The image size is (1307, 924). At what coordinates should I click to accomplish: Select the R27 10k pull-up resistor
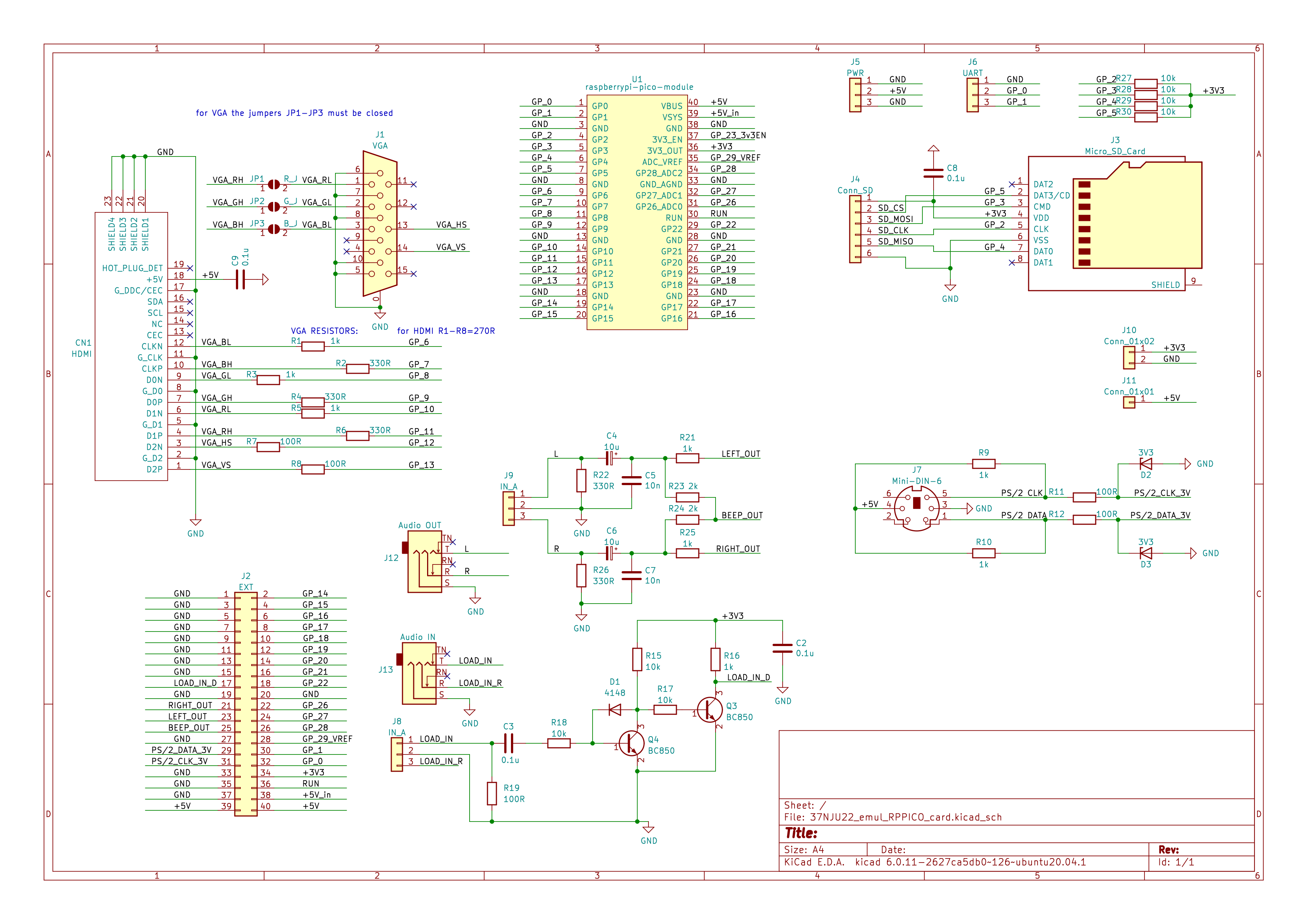point(1145,83)
